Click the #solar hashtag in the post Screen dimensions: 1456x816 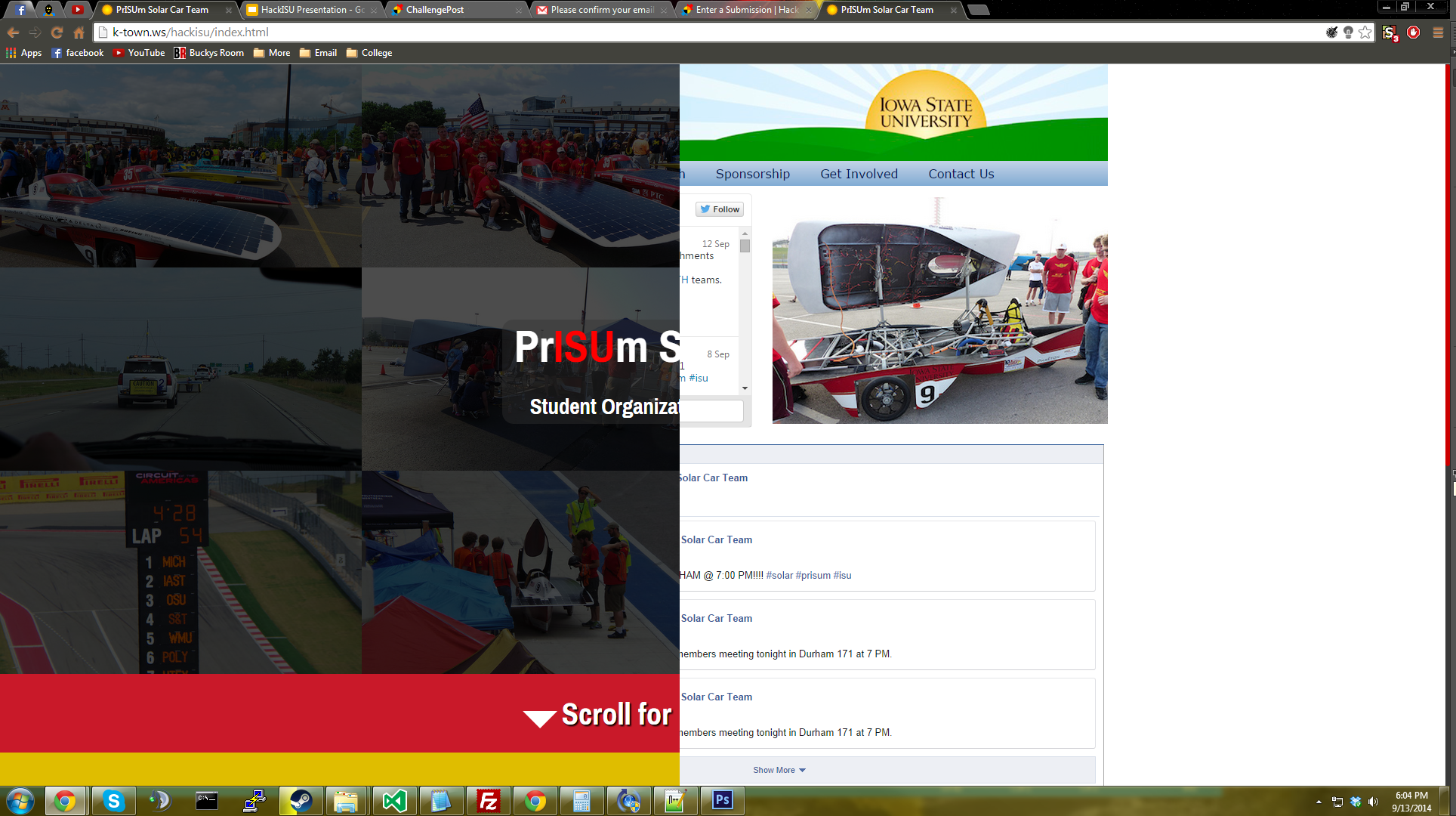click(779, 575)
